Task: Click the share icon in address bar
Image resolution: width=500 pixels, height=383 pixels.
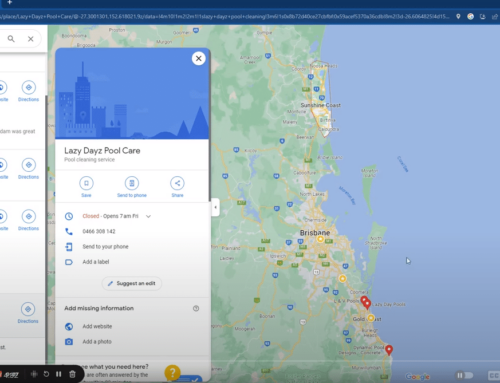Action: click(495, 16)
